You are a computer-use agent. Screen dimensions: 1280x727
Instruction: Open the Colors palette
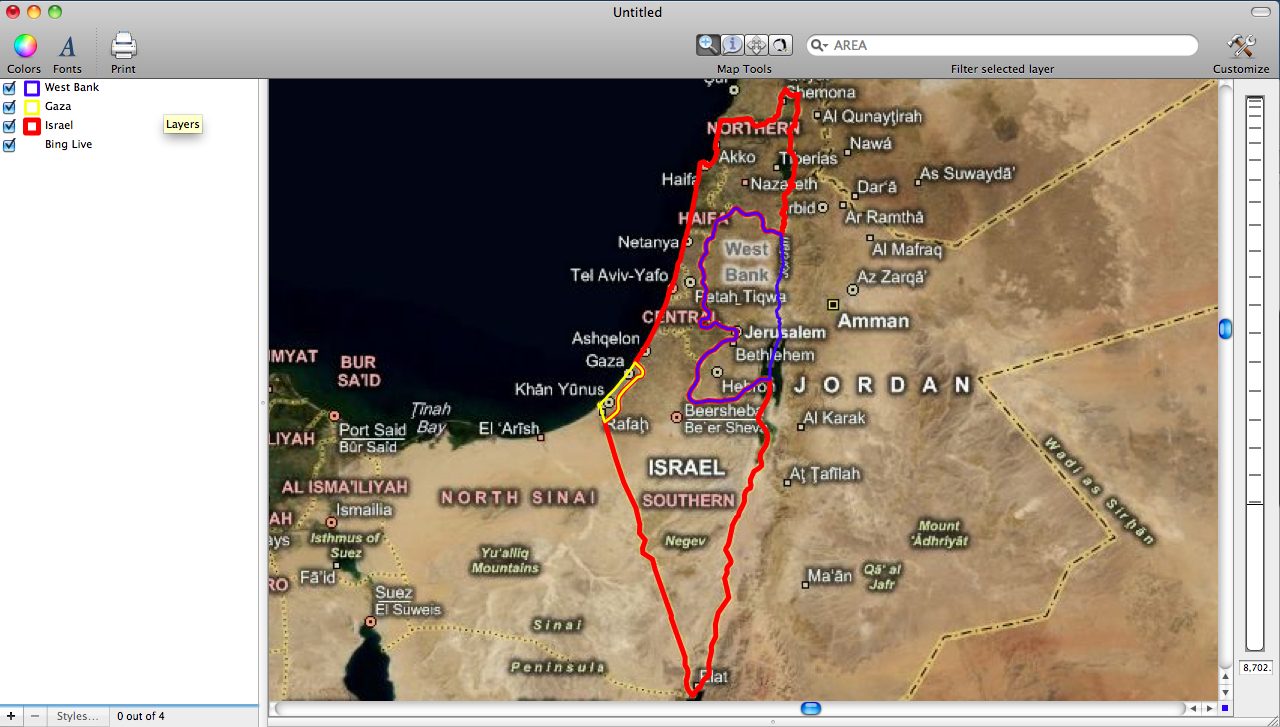pyautogui.click(x=24, y=46)
